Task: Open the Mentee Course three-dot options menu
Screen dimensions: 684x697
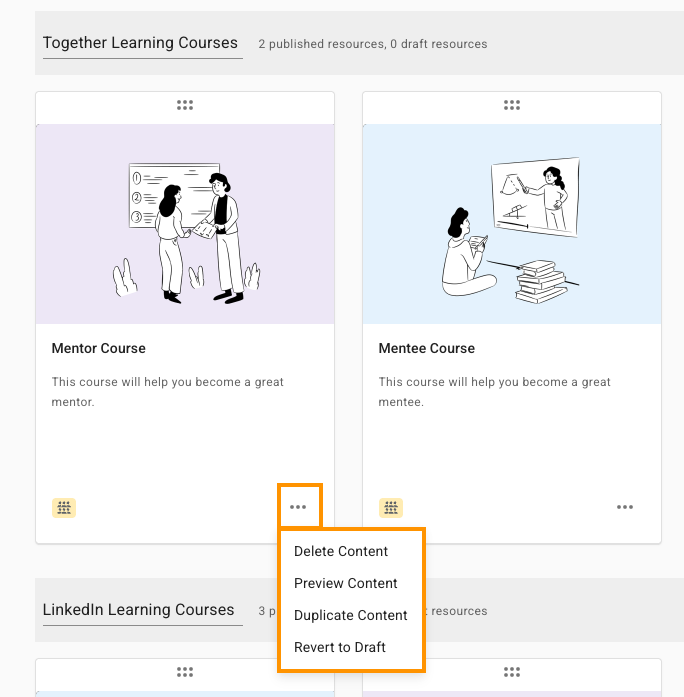Action: [x=625, y=507]
